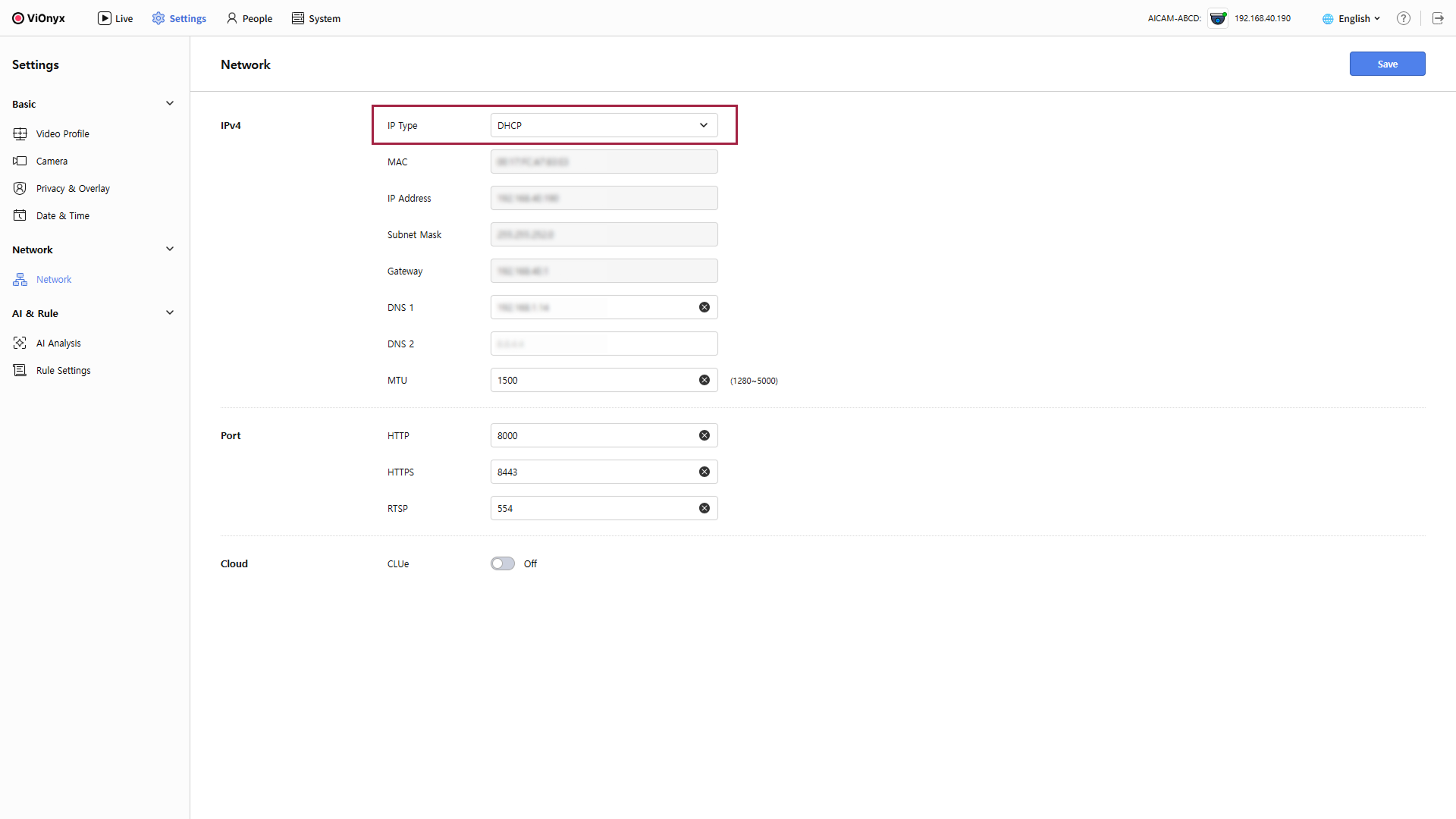
Task: Click the Date & Time calendar icon
Action: tap(20, 216)
